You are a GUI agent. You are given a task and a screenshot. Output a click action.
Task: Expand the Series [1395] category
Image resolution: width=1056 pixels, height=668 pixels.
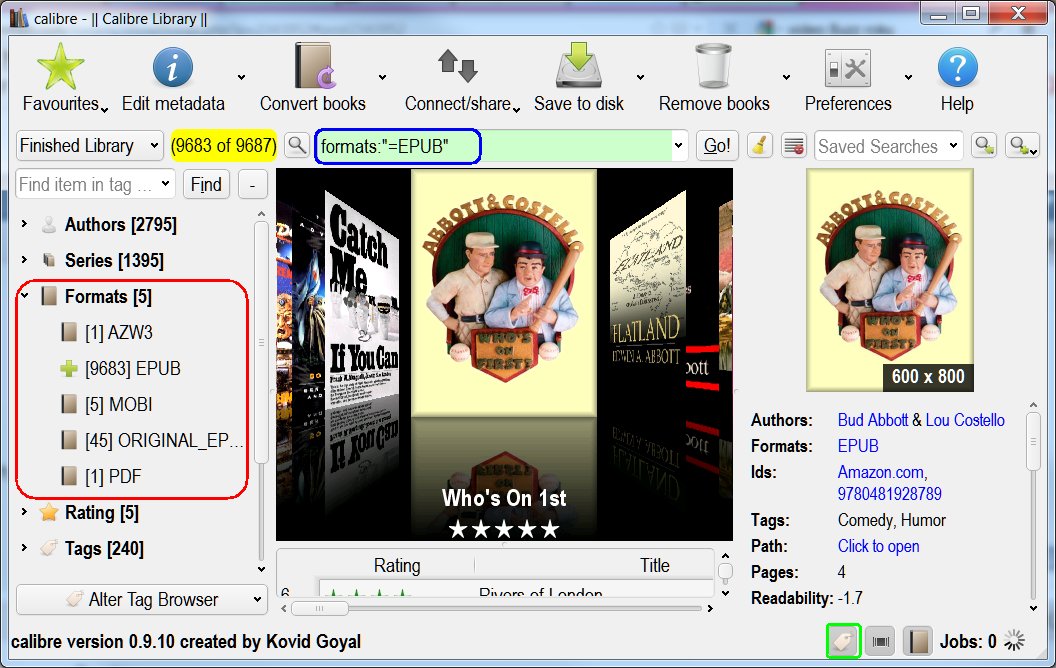[25, 260]
